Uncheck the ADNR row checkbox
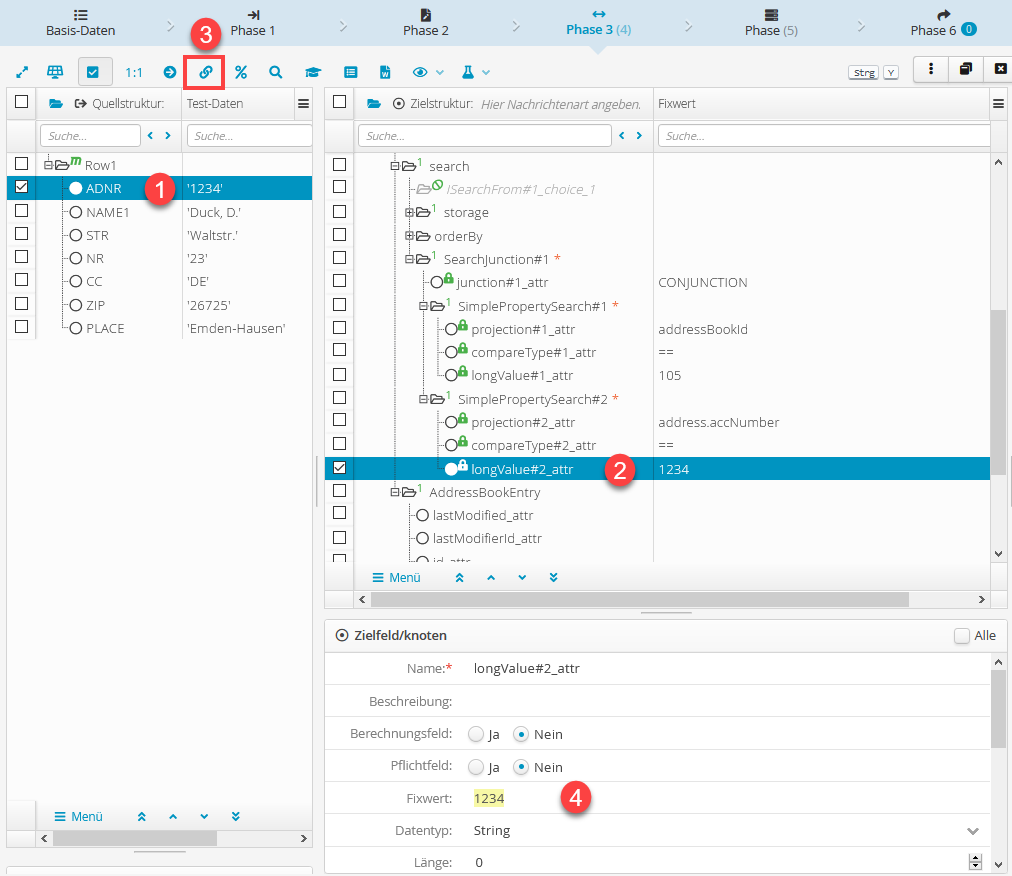This screenshot has height=876, width=1012. pyautogui.click(x=21, y=187)
